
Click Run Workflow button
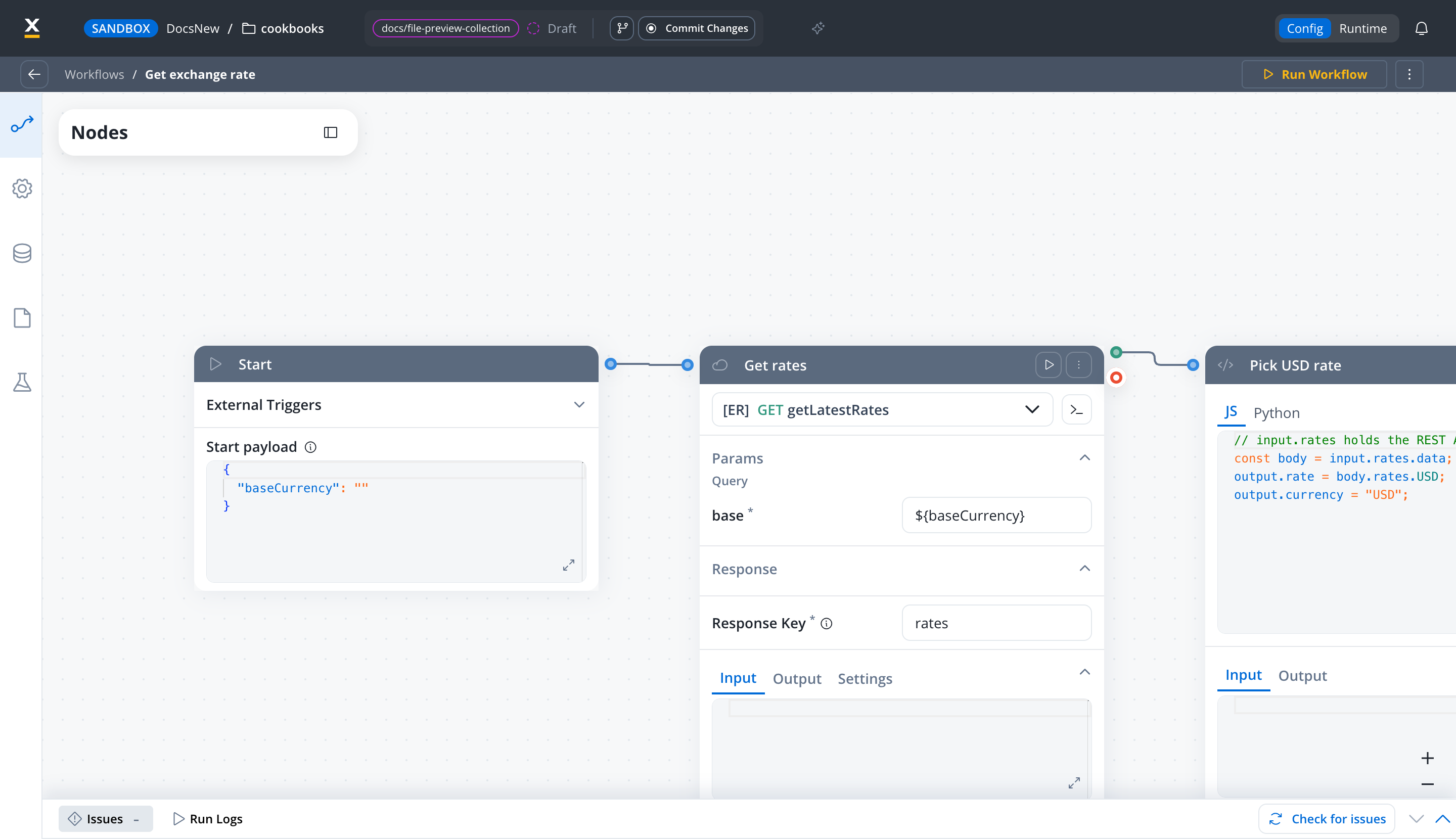pyautogui.click(x=1313, y=74)
